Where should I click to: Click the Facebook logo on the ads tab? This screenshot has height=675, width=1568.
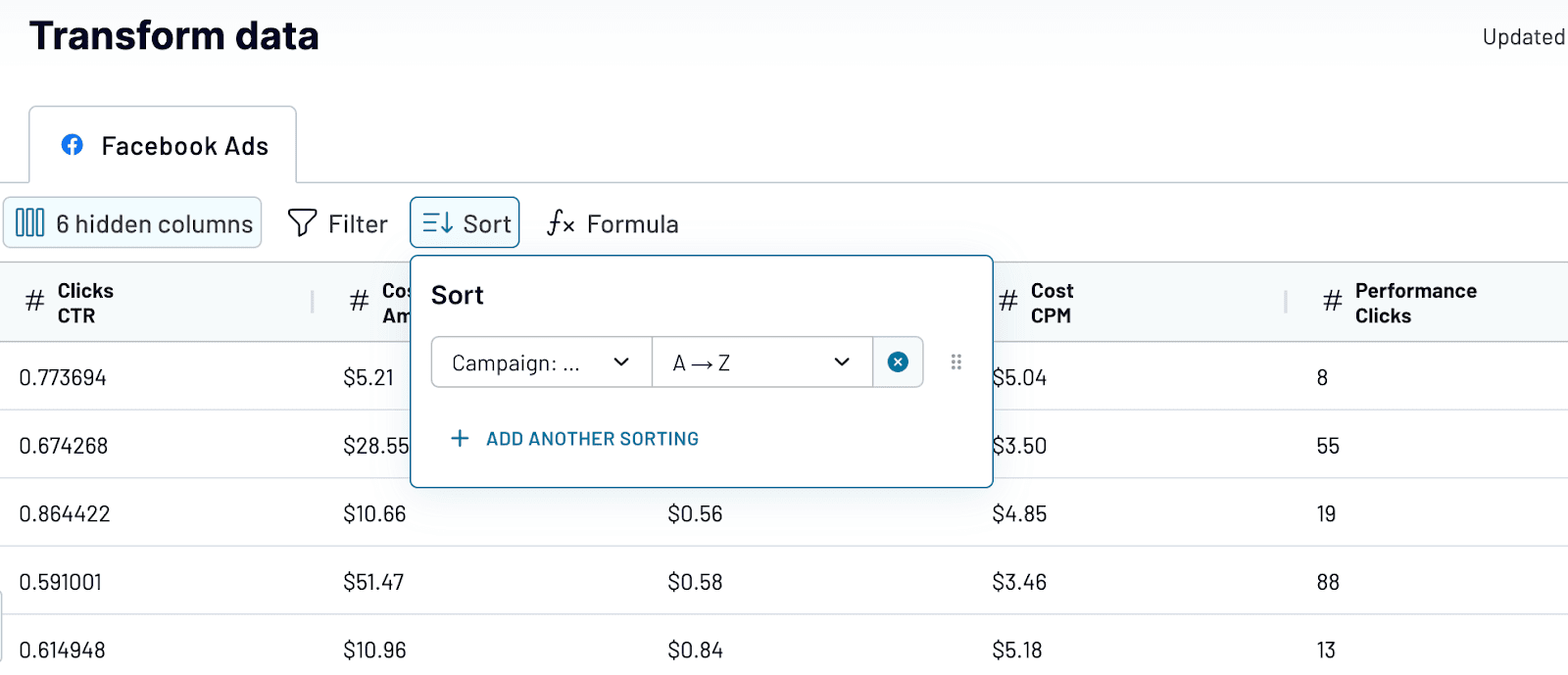click(72, 144)
